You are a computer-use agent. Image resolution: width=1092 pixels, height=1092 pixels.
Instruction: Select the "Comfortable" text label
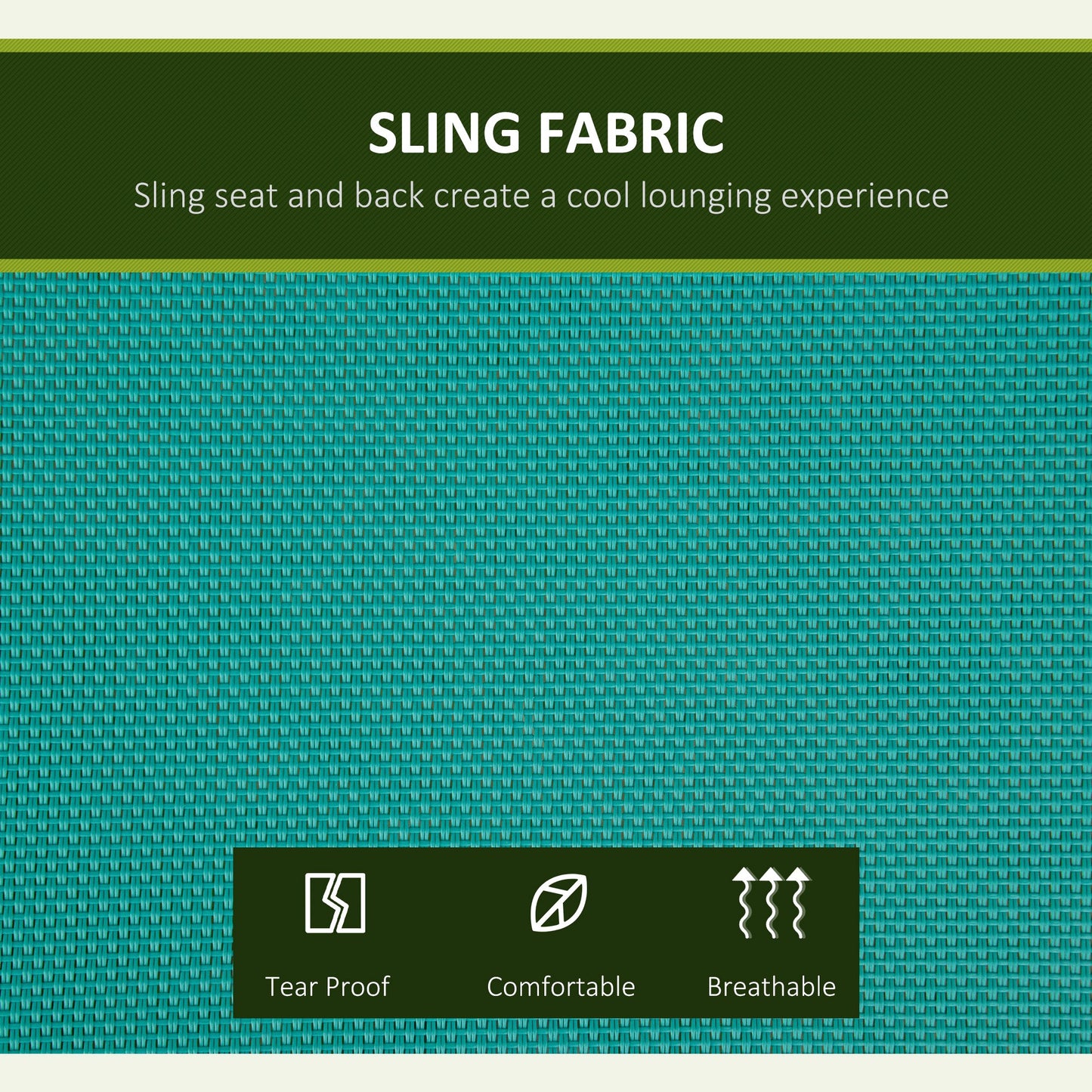561,986
